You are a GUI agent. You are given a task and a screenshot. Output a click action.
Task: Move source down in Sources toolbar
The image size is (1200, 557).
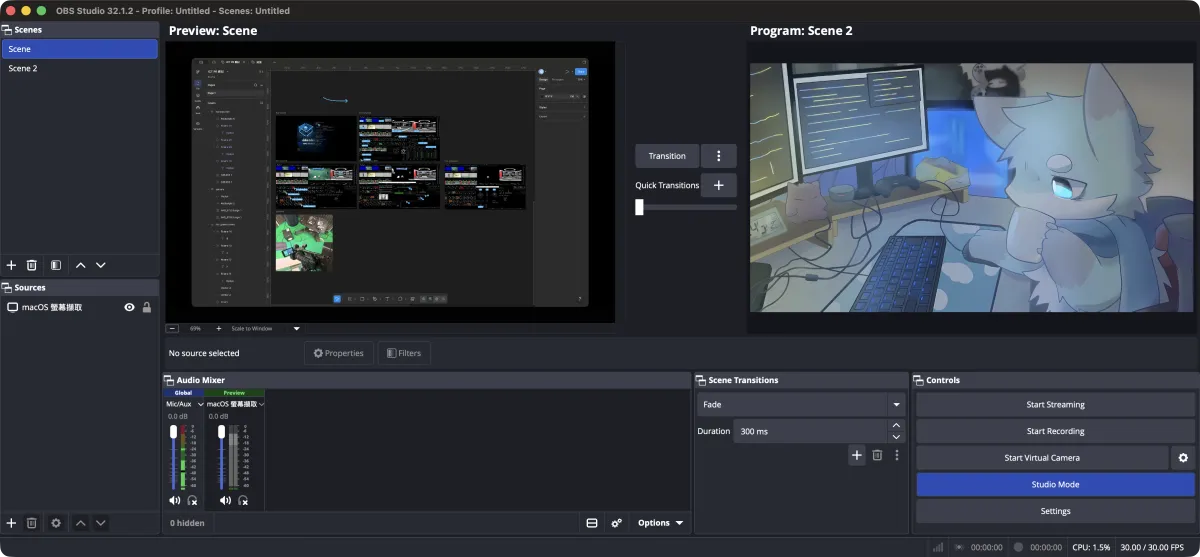pos(100,523)
